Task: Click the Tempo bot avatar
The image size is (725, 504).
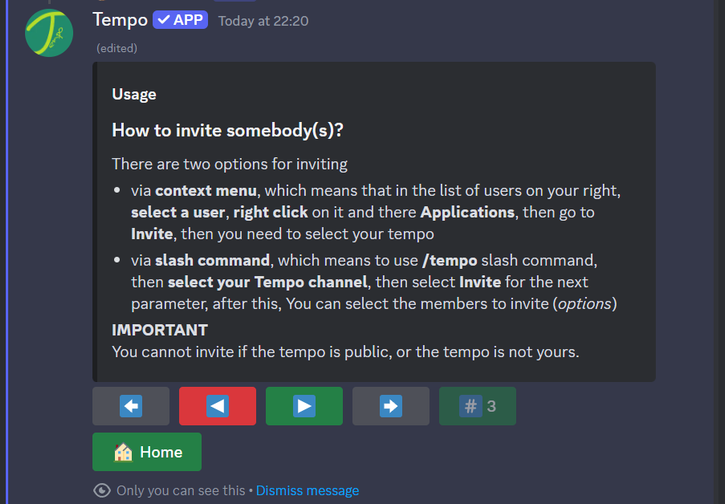Action: click(x=49, y=32)
